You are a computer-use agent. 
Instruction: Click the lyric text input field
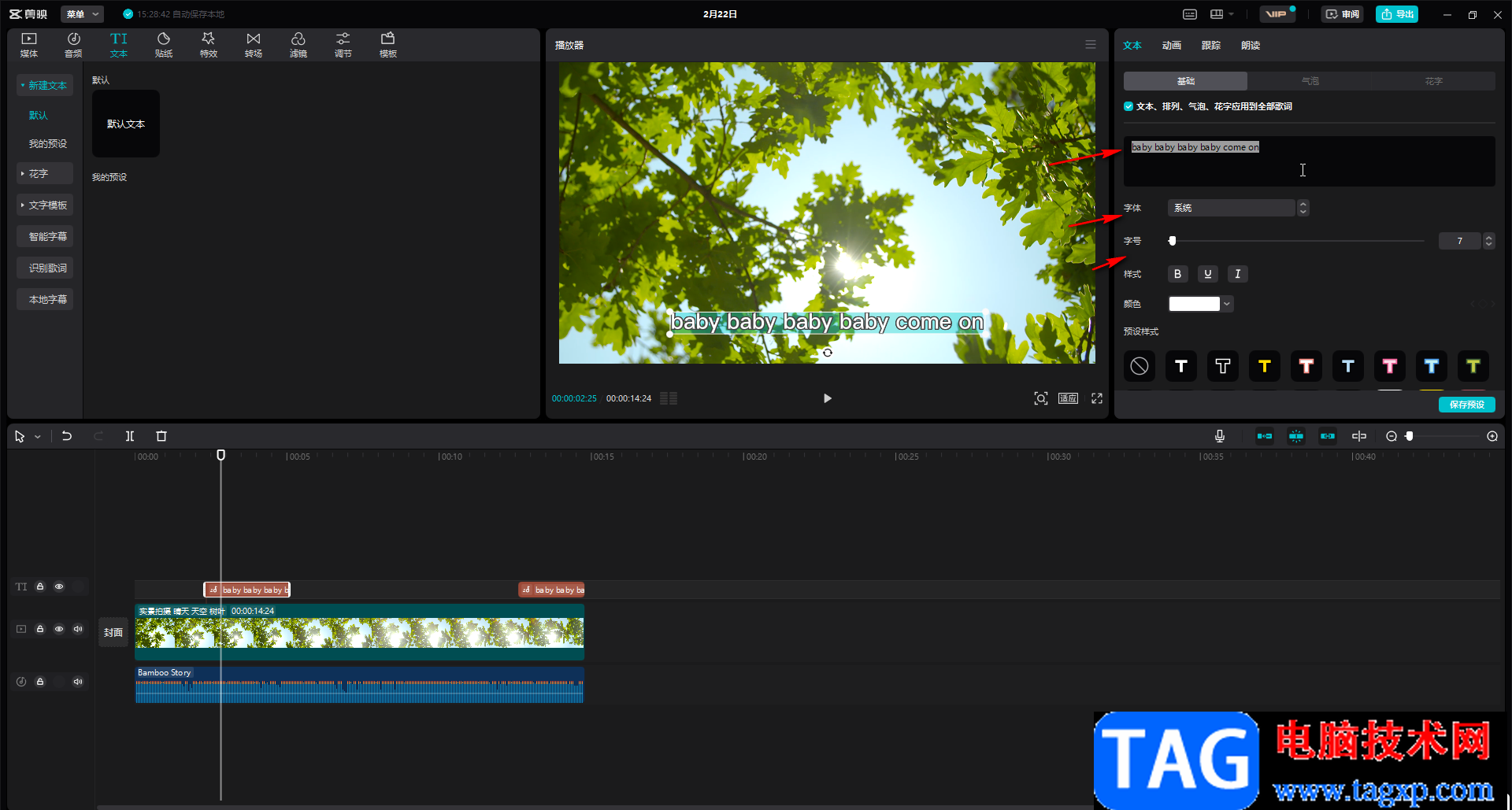(x=1309, y=161)
